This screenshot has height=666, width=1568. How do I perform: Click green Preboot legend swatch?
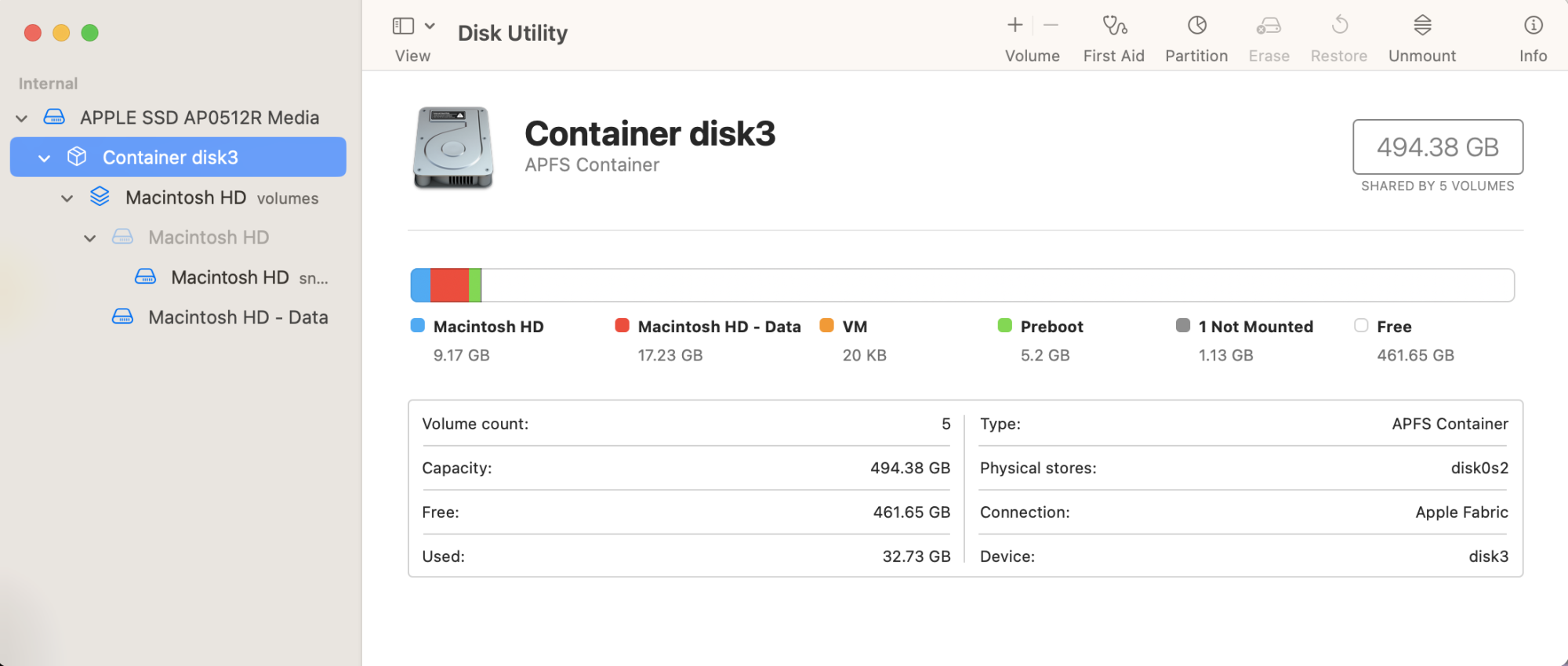(x=1005, y=325)
